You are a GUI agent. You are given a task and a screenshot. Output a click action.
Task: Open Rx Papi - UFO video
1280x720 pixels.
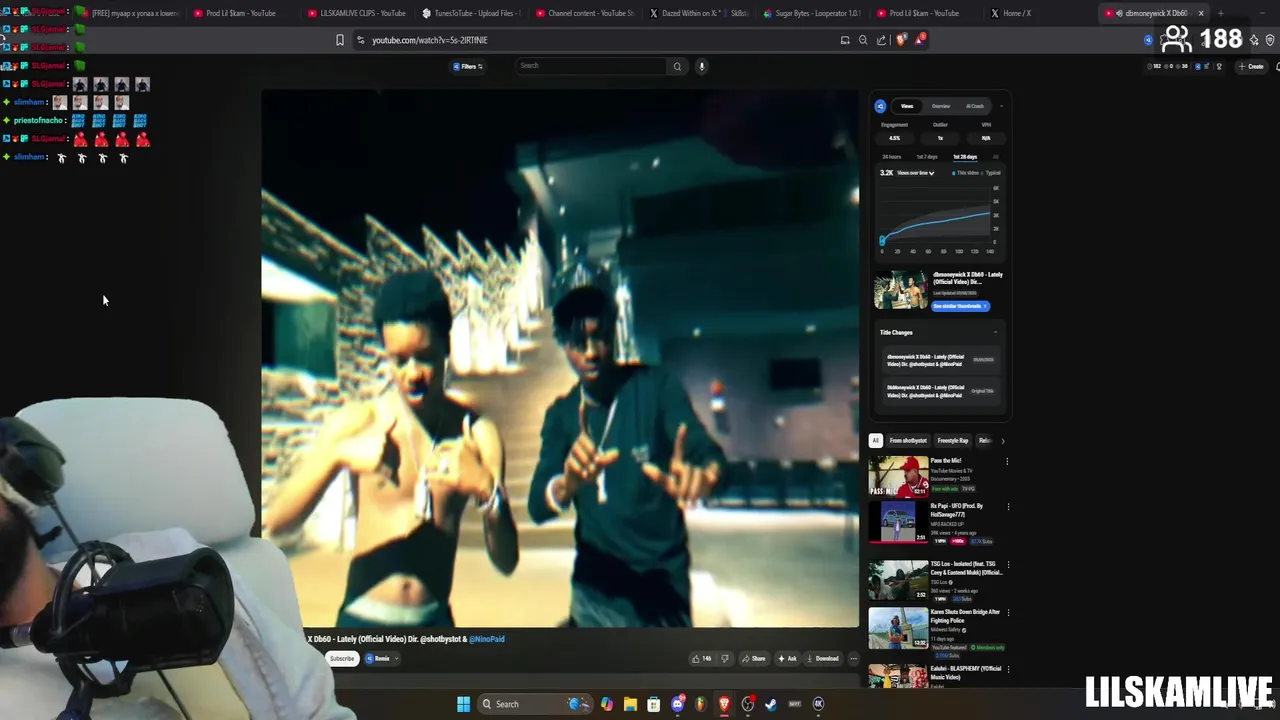click(x=897, y=522)
